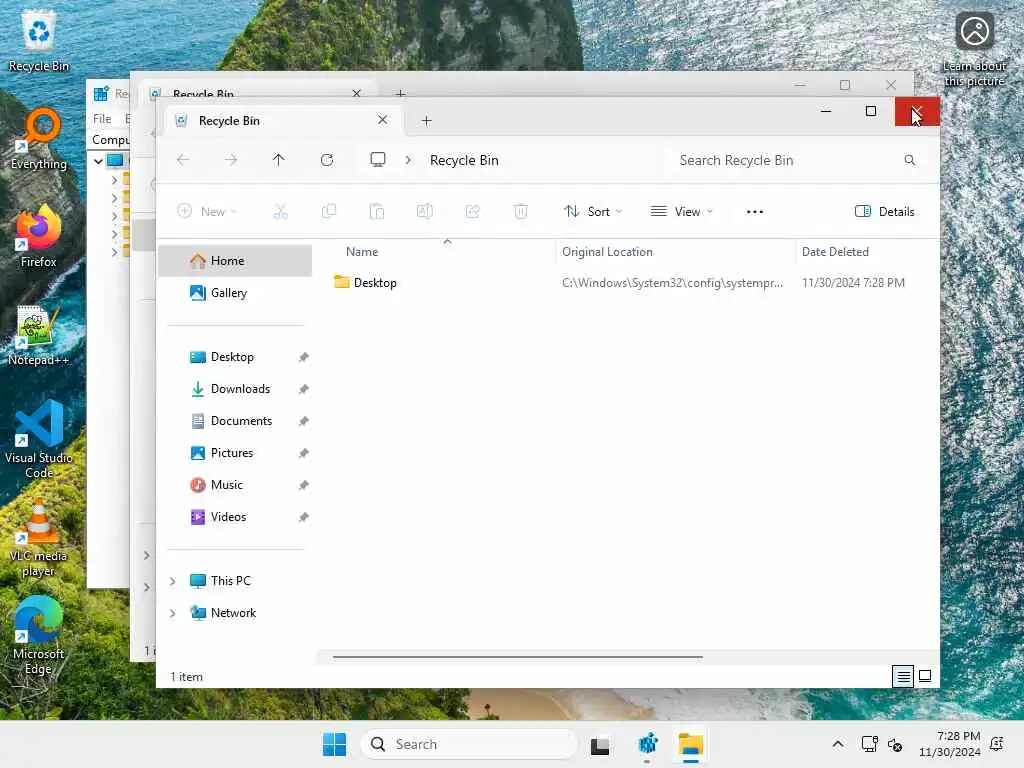Select the Firefox desktop shortcut
Screen dimensions: 1024x768
[x=39, y=237]
